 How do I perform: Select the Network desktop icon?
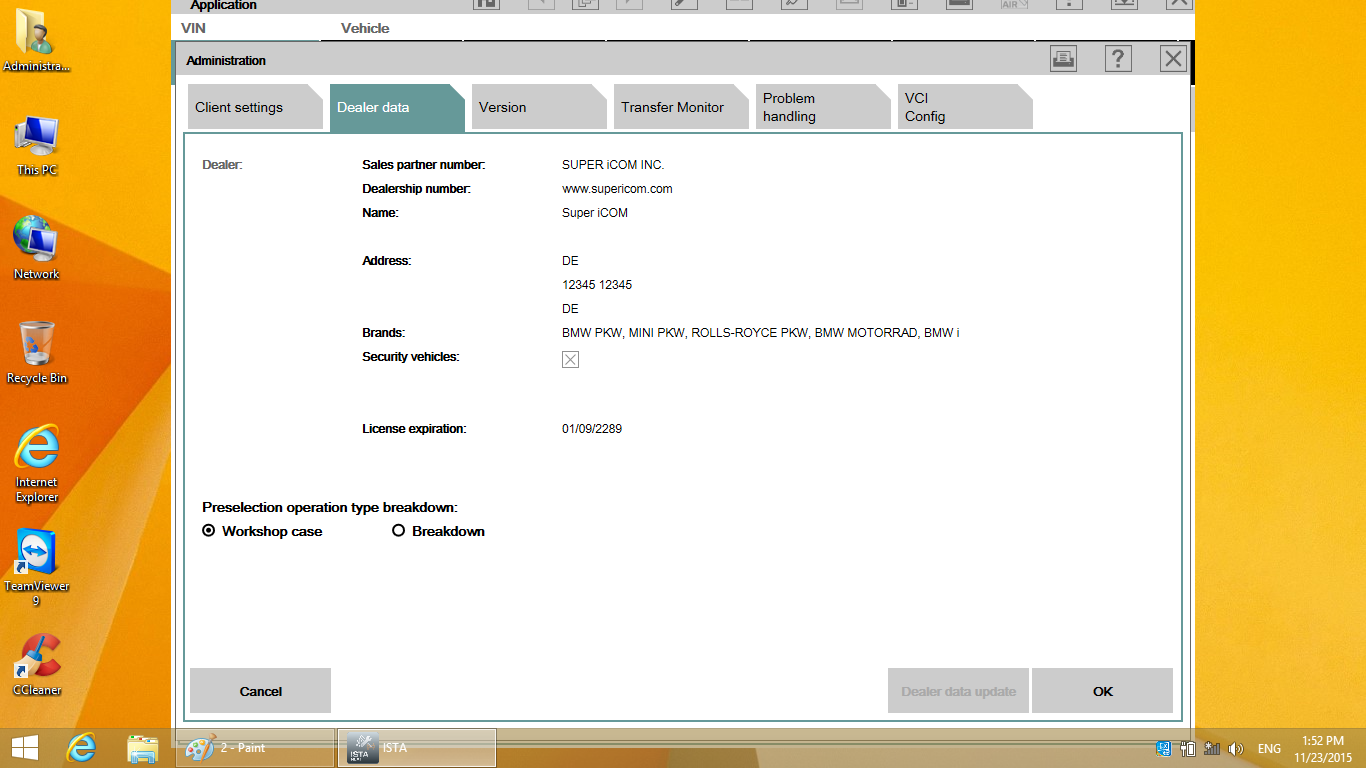[x=37, y=248]
